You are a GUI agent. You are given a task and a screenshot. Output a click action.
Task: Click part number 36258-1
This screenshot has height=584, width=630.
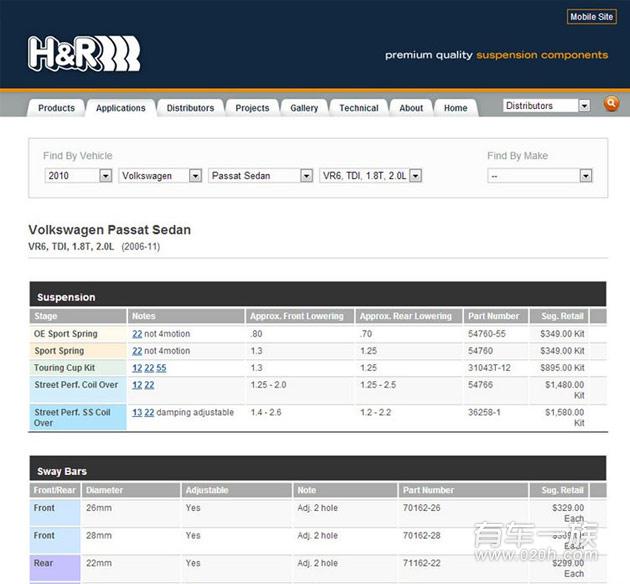tap(484, 412)
